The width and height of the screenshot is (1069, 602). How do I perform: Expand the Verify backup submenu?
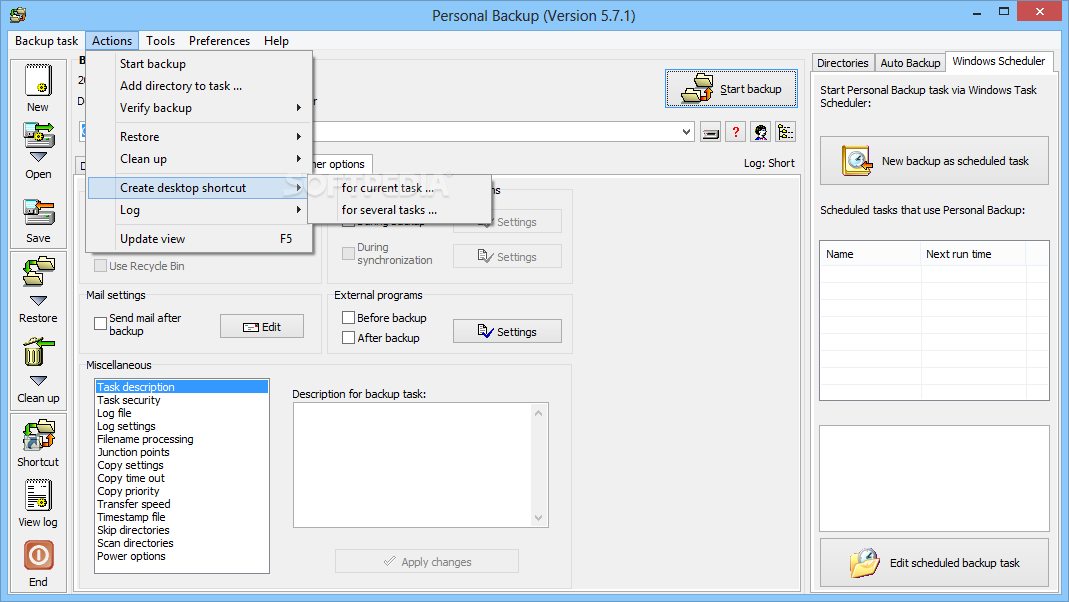tap(299, 108)
